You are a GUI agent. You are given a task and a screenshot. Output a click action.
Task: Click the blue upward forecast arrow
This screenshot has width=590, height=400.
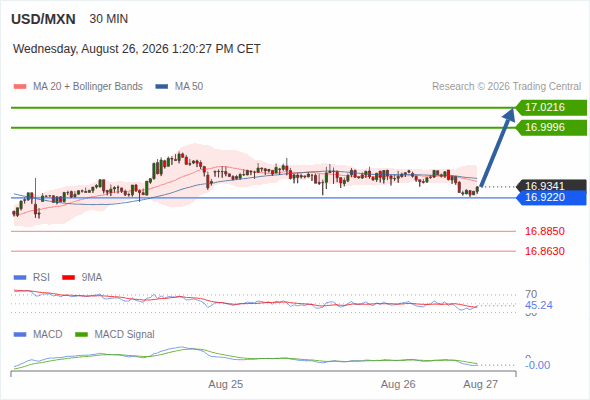tap(497, 147)
